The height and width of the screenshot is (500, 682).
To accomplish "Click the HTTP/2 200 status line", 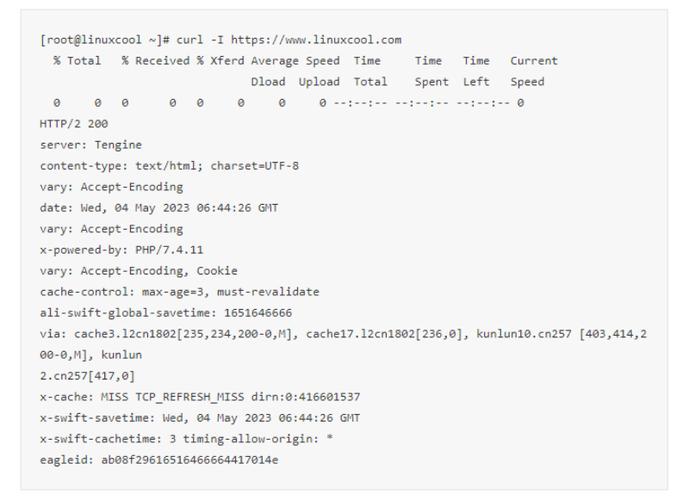I will 74,124.
